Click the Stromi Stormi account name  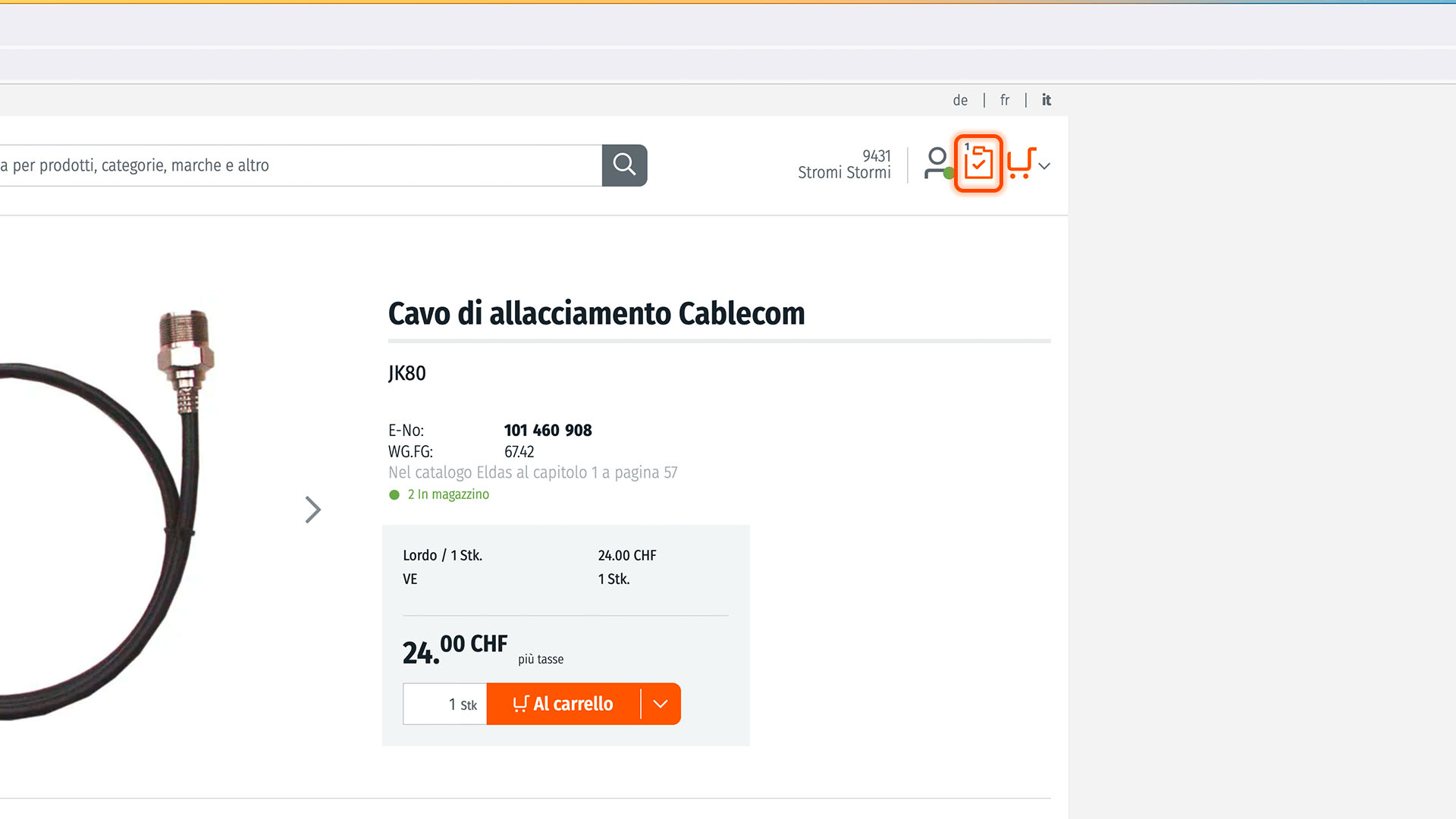(x=844, y=173)
